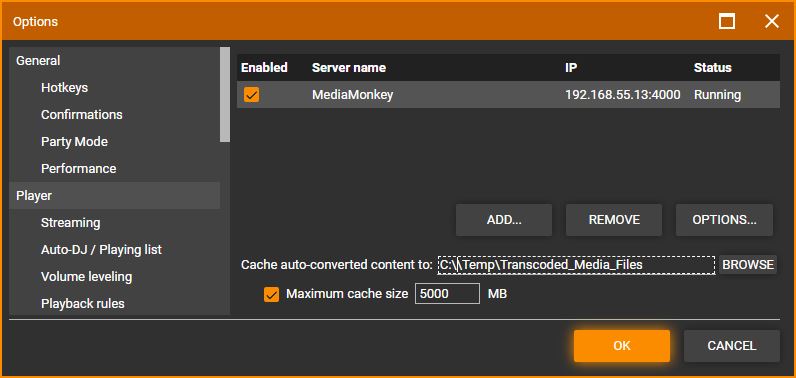Click the Running status cell
The image size is (796, 378).
[x=717, y=94]
